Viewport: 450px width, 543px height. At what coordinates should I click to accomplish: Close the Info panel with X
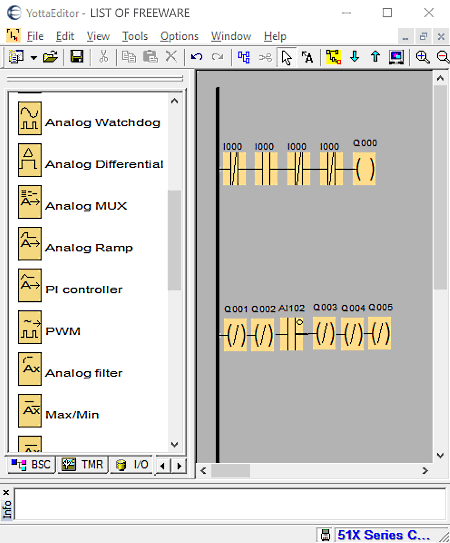point(6,492)
